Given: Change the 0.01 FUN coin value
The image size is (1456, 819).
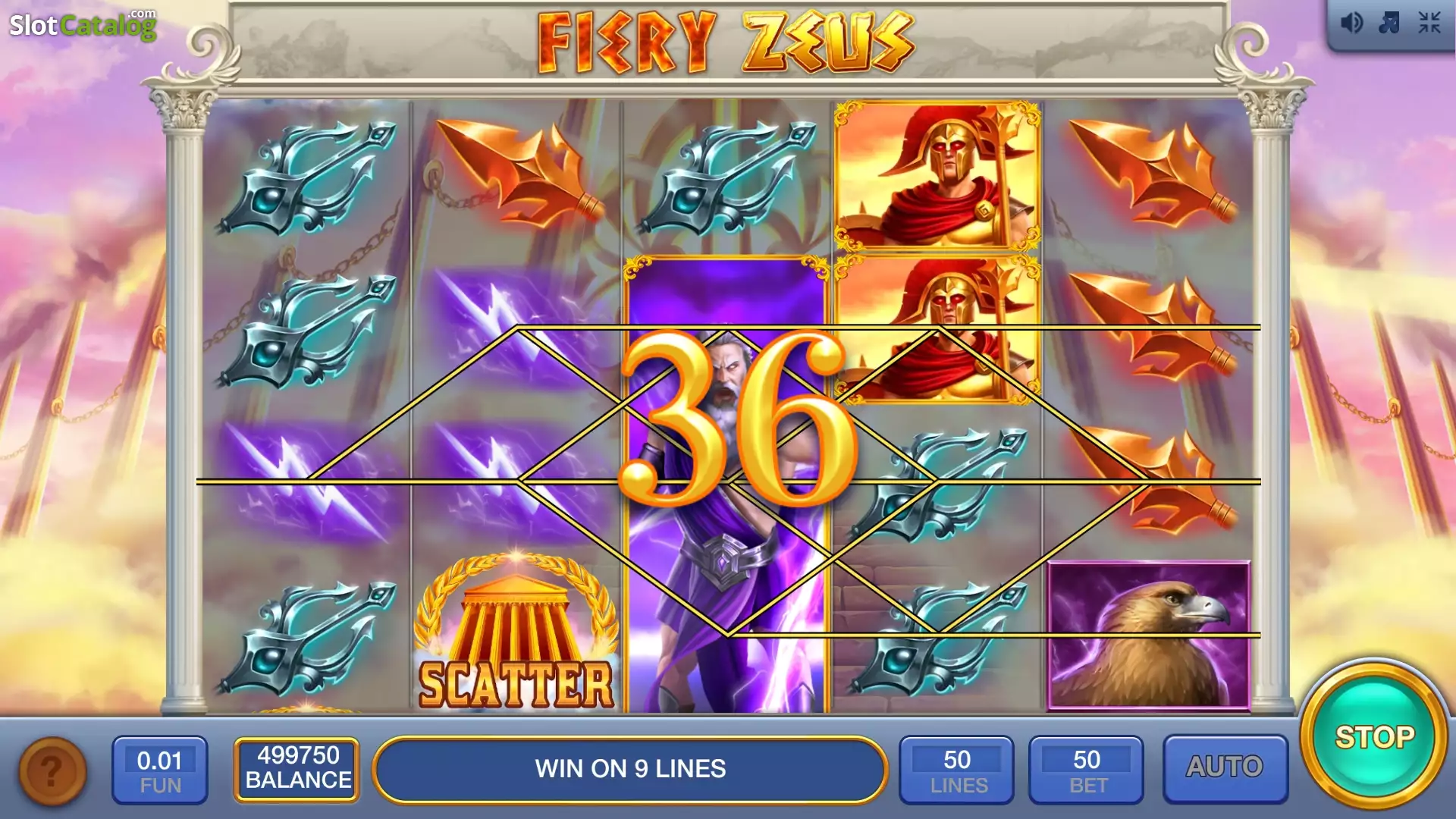Looking at the screenshot, I should click(160, 770).
